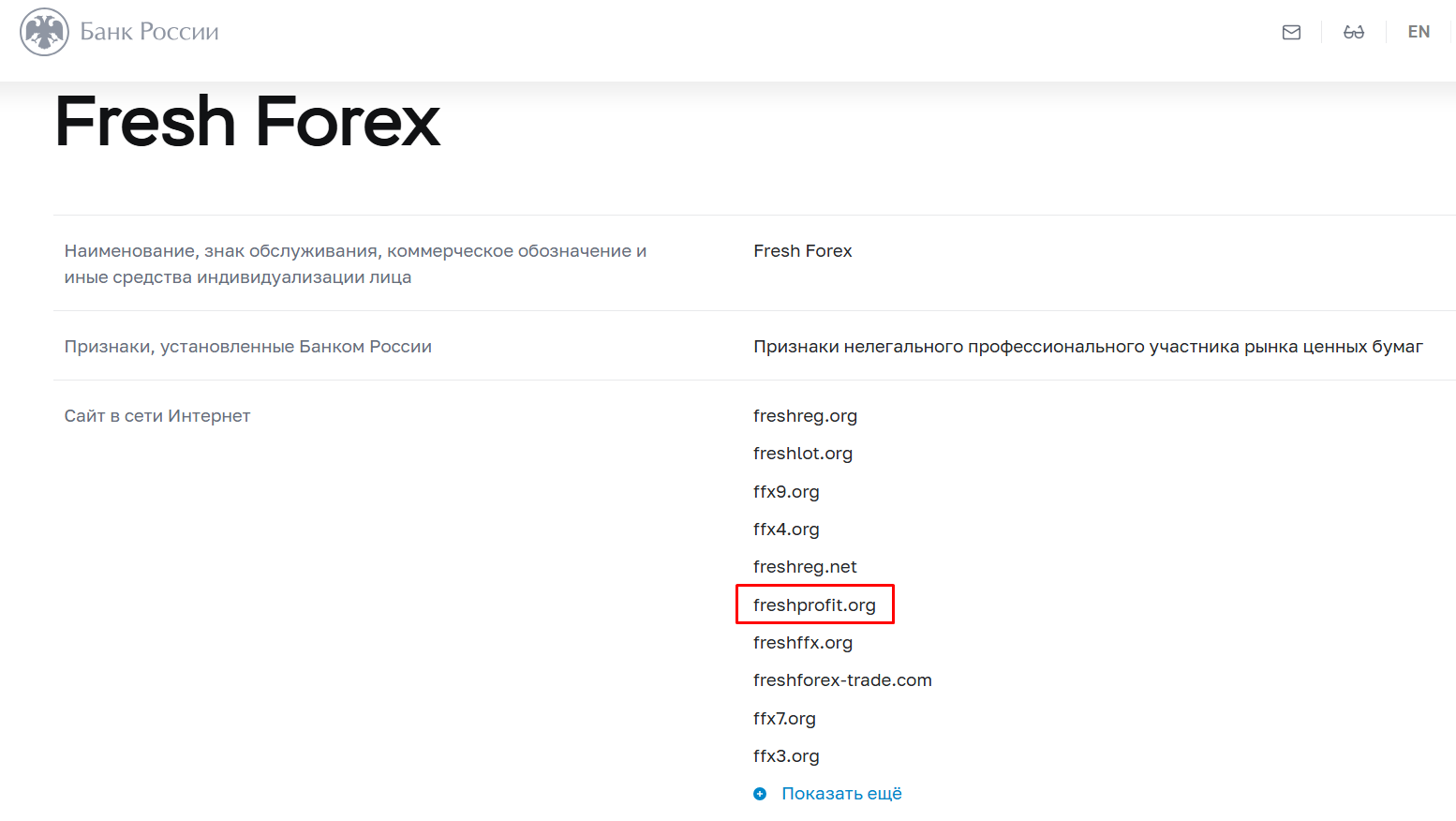Select the ffx9.org entry
Viewport: 1456px width, 821px height.
[x=786, y=492]
